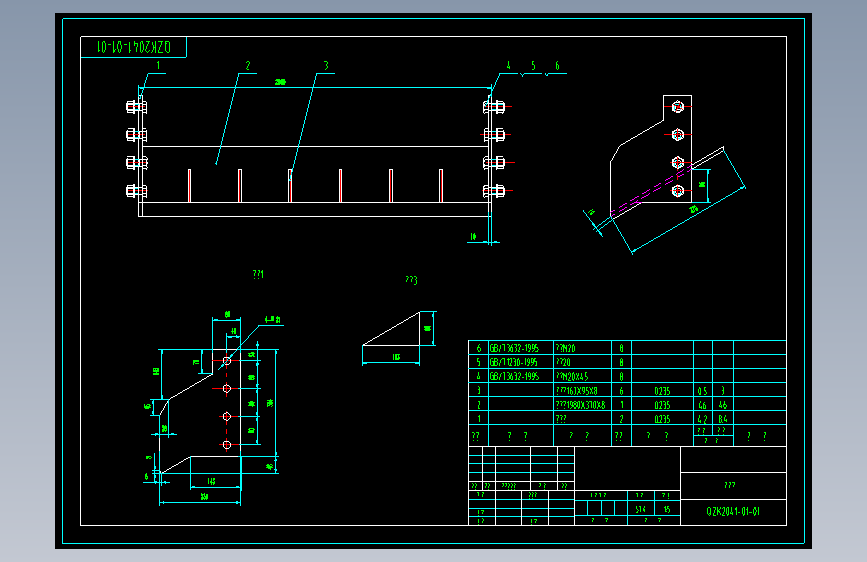Click part callout number 3 above main view
The width and height of the screenshot is (867, 562).
pos(326,66)
